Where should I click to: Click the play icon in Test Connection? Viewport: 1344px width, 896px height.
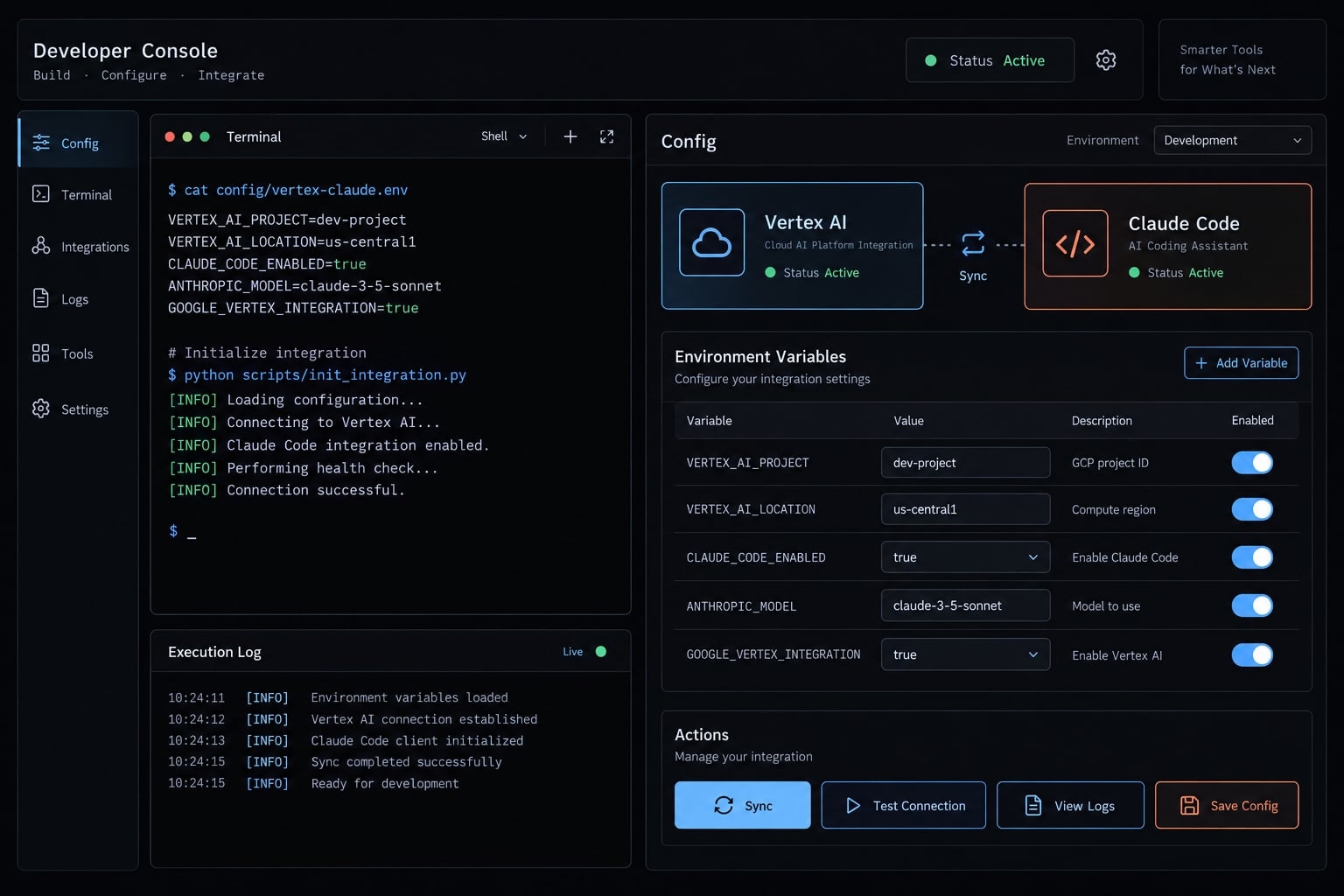pyautogui.click(x=853, y=805)
